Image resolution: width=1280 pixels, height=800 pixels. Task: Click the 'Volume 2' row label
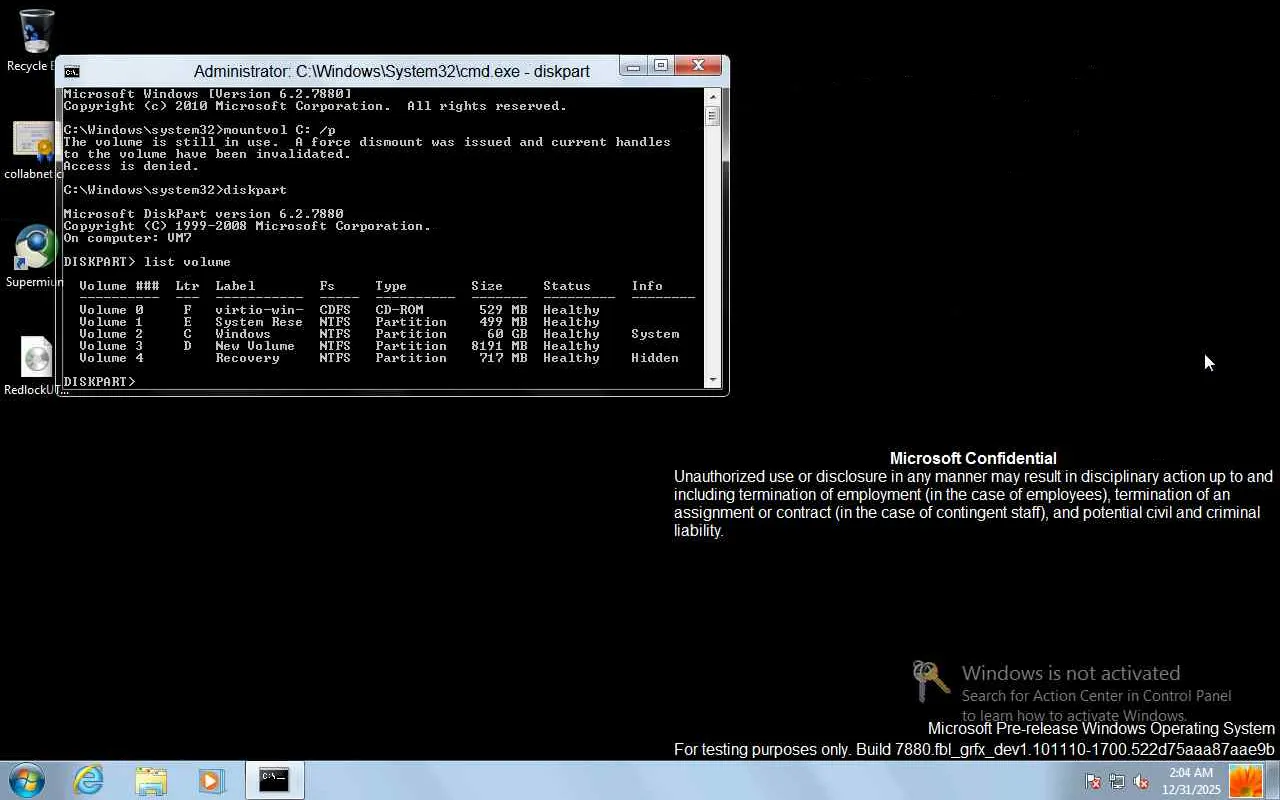[x=111, y=334]
